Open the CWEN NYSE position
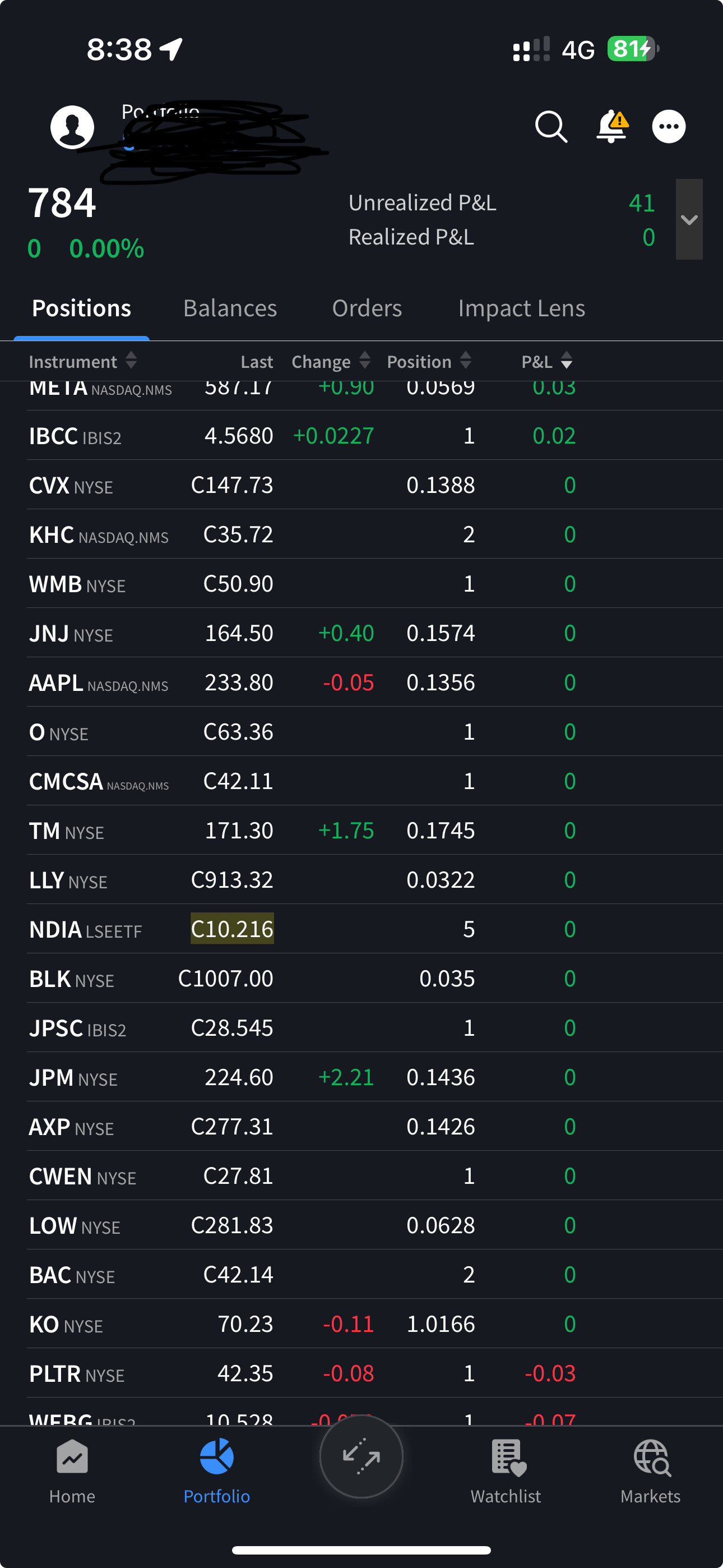The image size is (723, 1568). [x=361, y=1175]
